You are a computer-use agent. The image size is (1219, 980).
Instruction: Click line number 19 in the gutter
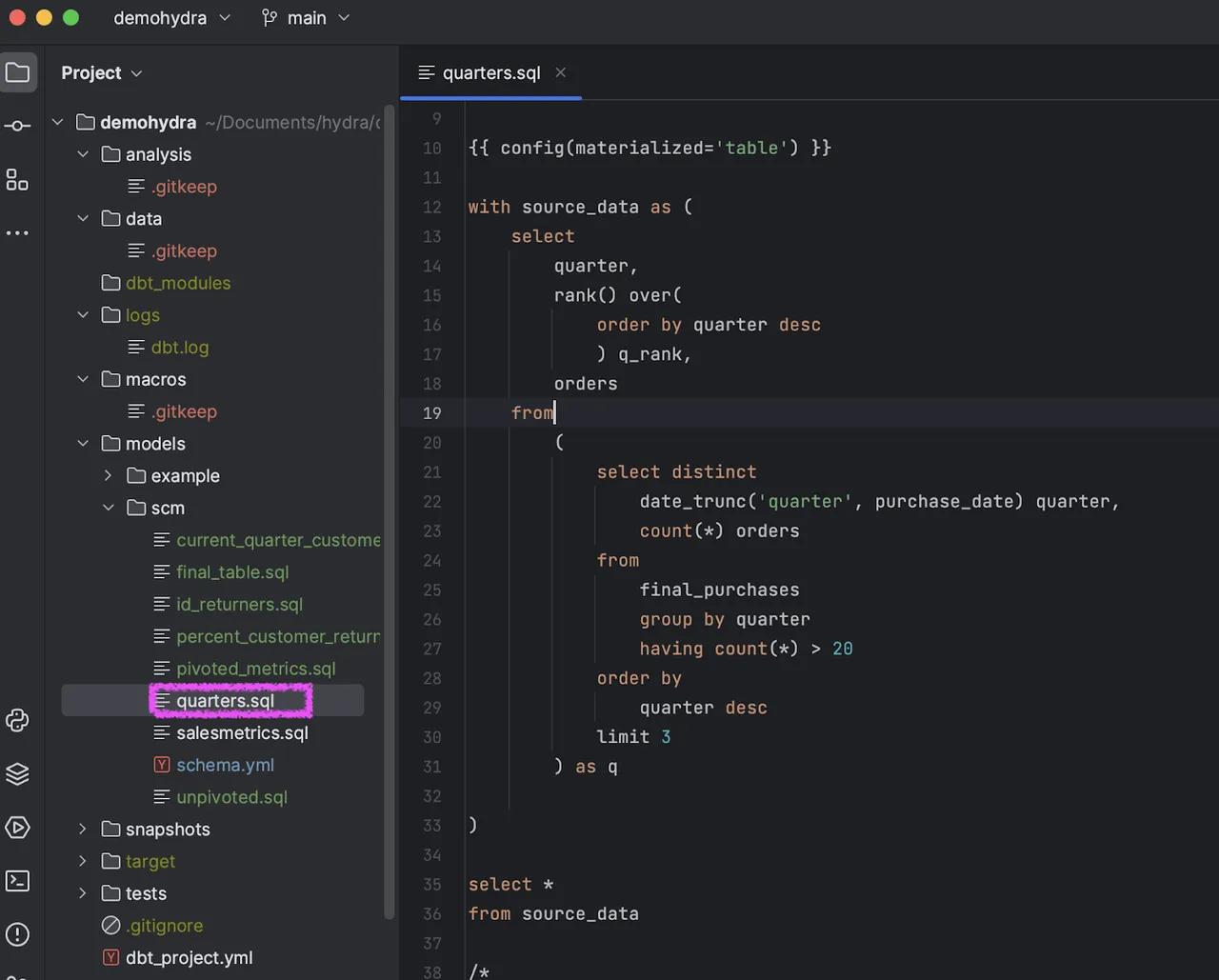pos(432,412)
